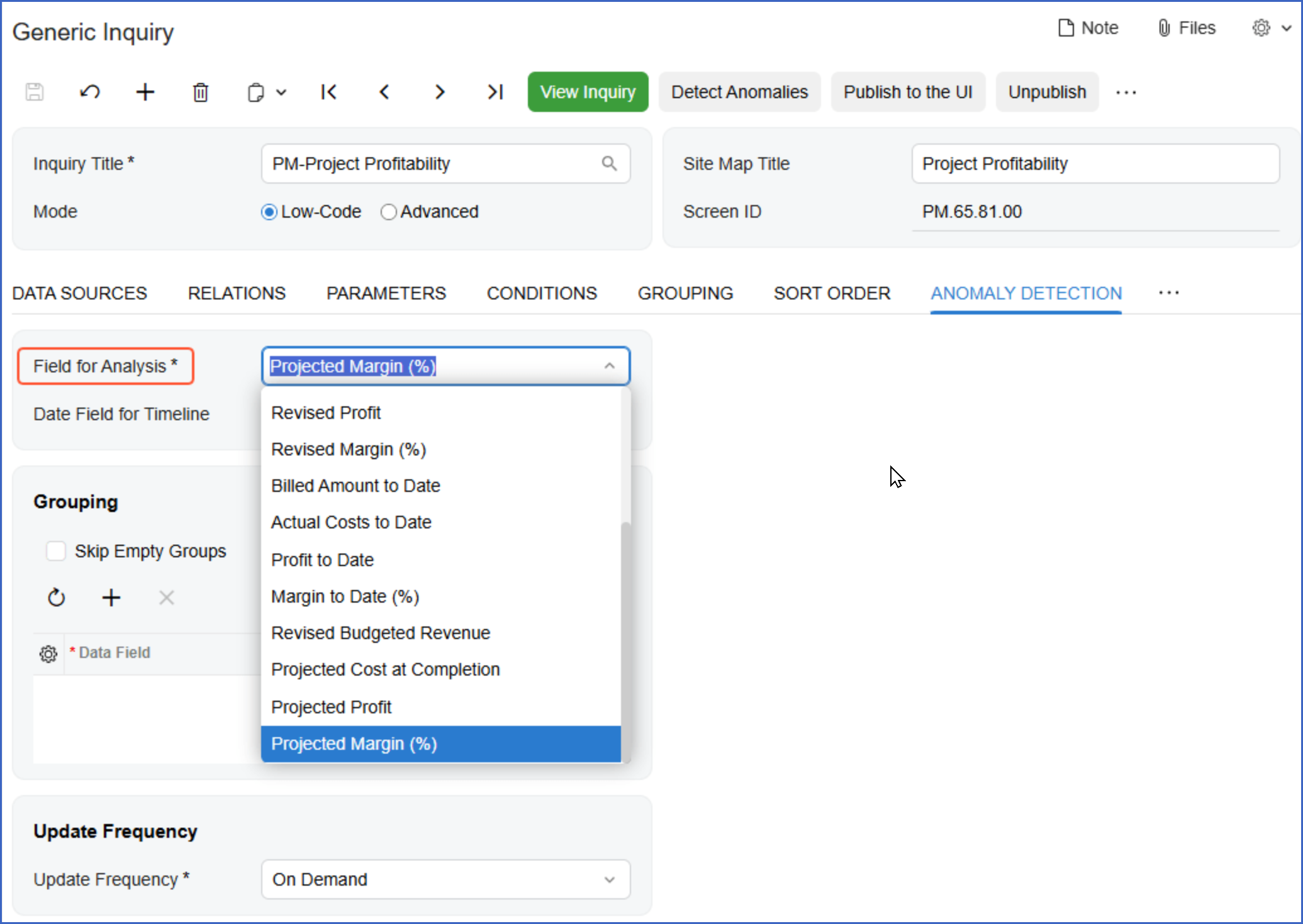Switch to the SORT ORDER tab
Image resolution: width=1303 pixels, height=924 pixels.
coord(832,293)
